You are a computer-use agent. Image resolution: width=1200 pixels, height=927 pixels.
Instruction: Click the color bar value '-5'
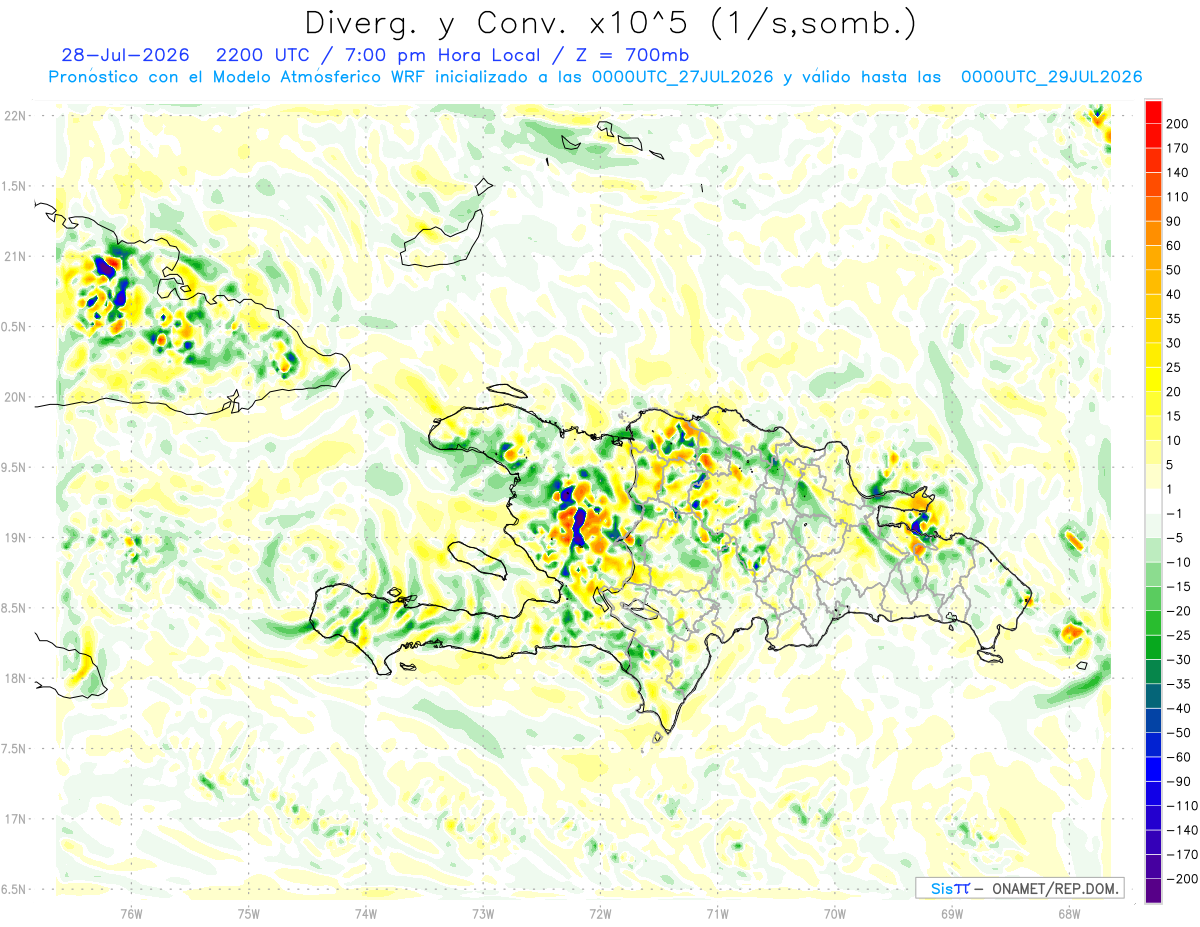1177,538
